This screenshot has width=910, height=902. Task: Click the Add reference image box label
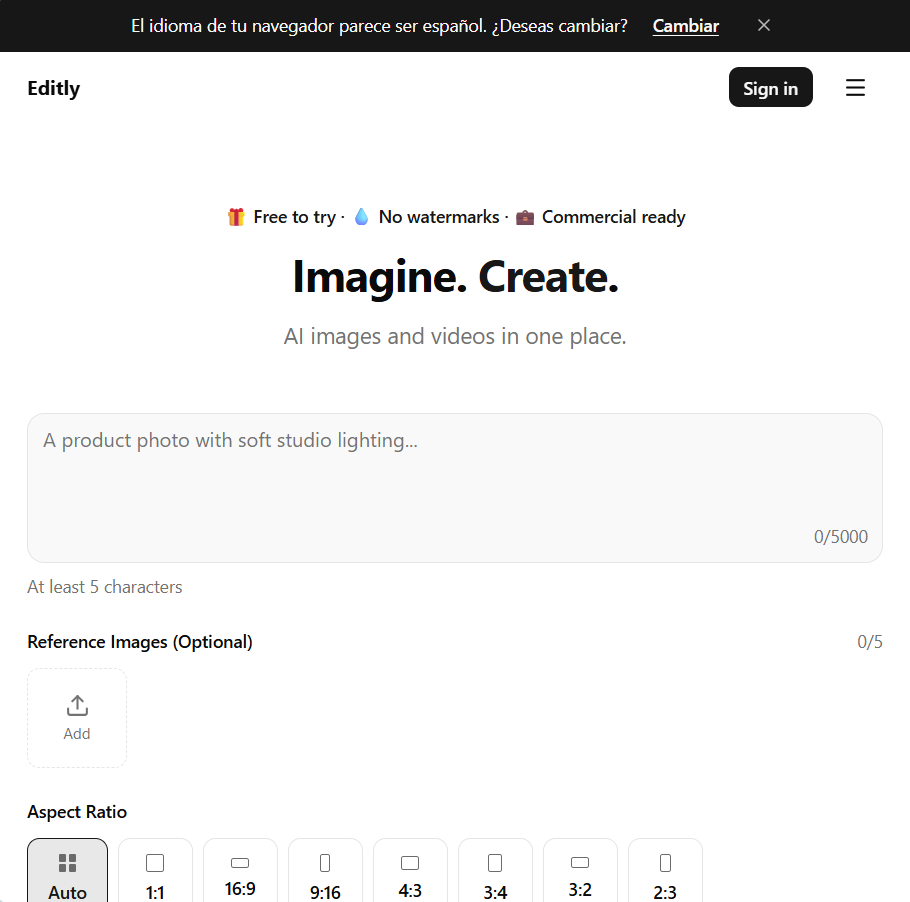pyautogui.click(x=77, y=734)
